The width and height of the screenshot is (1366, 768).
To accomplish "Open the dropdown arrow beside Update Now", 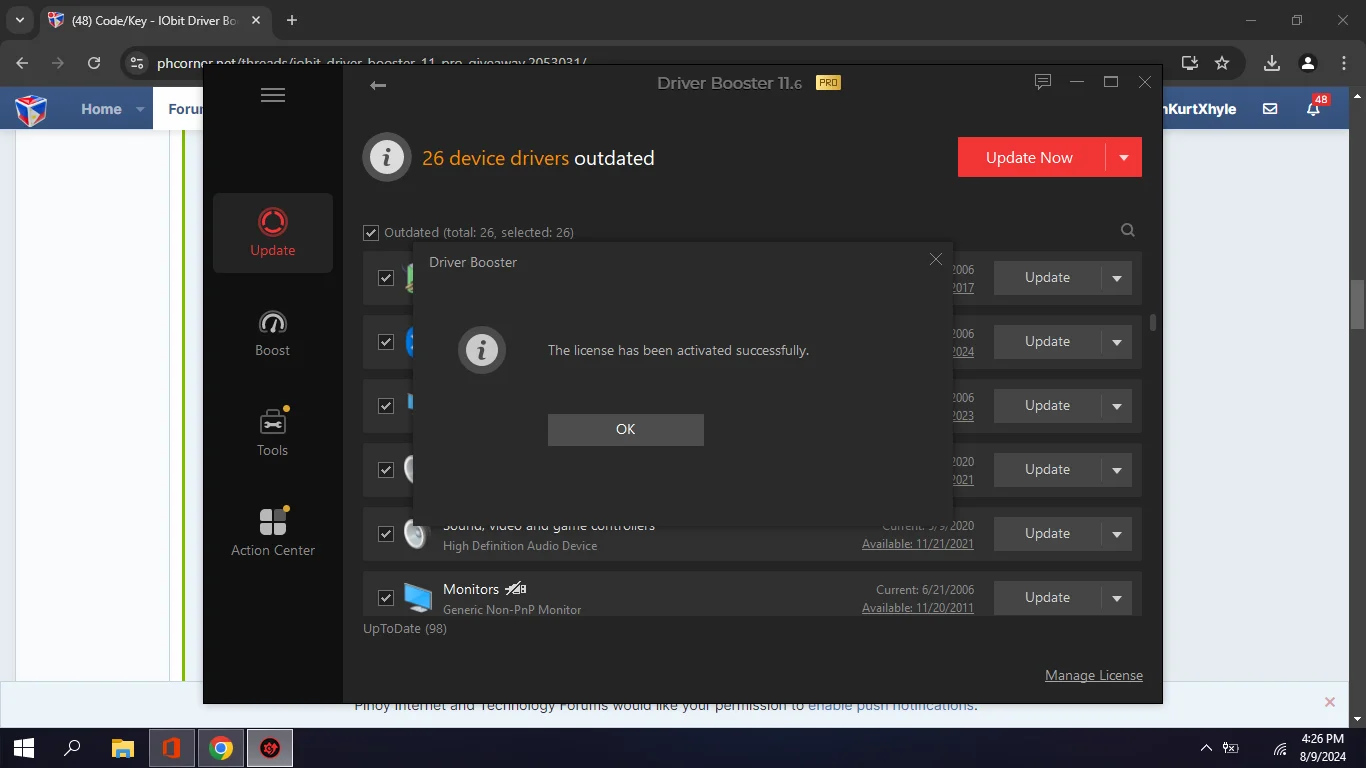I will 1124,158.
